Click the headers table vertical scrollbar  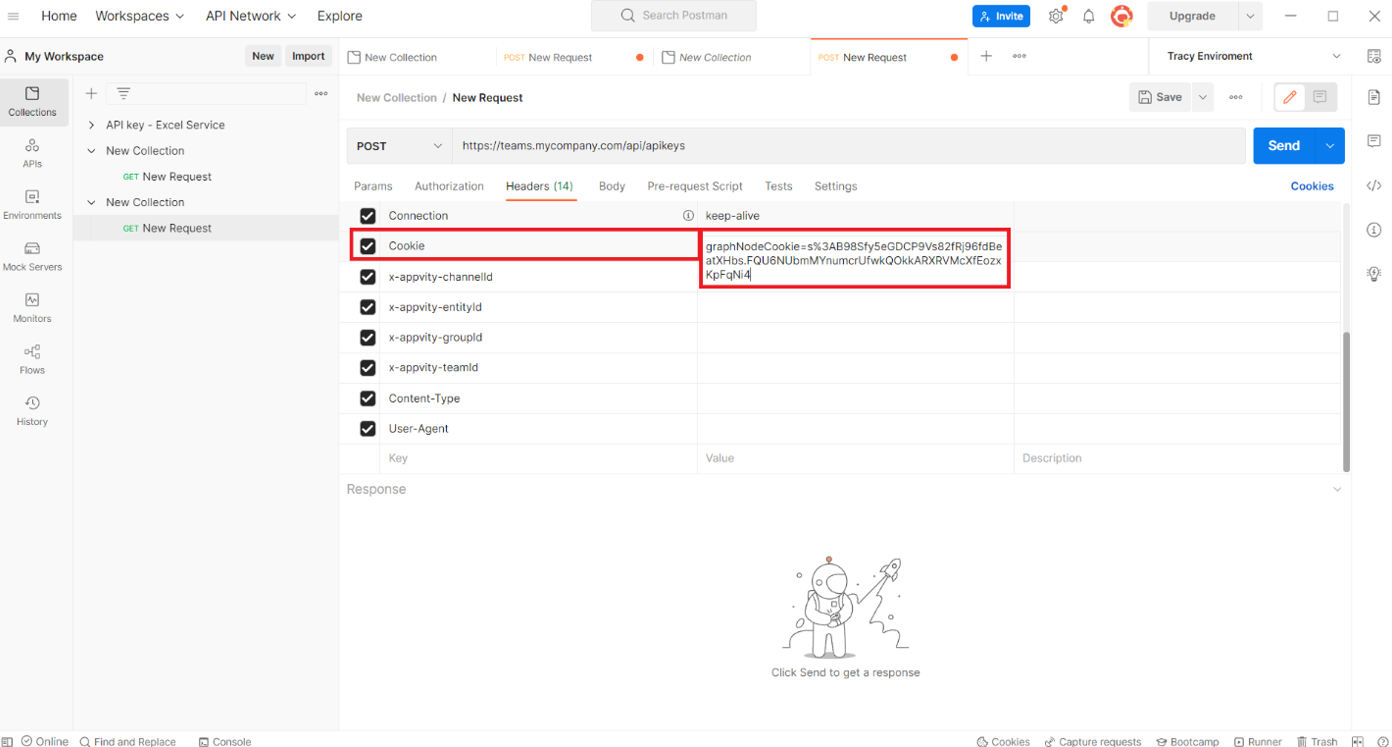click(x=1346, y=400)
